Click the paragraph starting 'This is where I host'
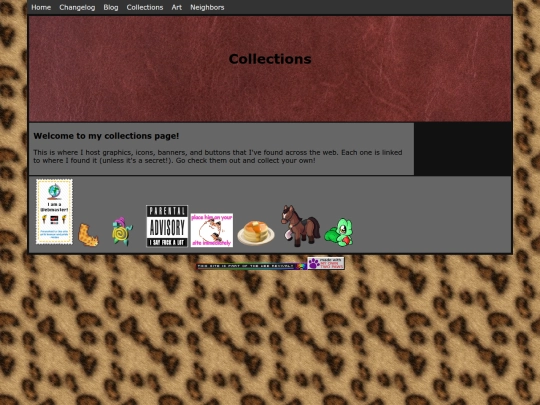540x405 pixels. point(218,156)
